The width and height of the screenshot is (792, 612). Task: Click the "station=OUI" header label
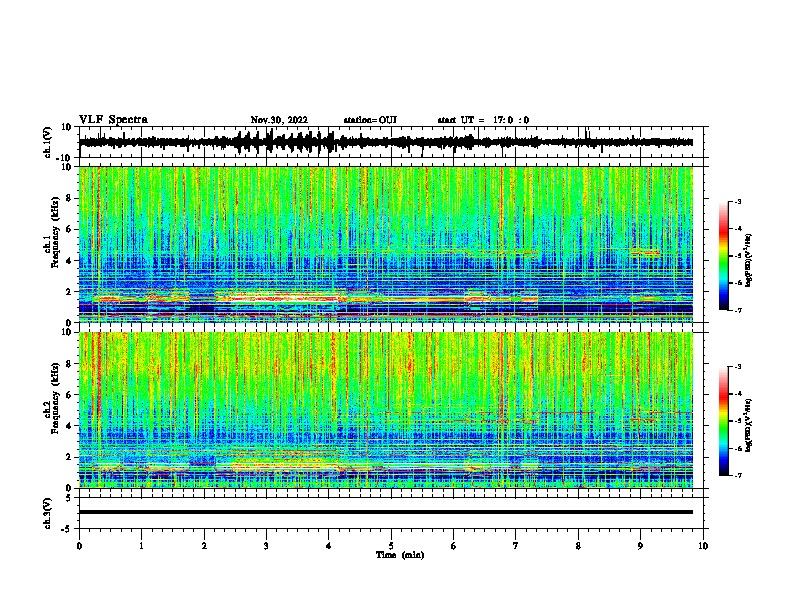coord(370,120)
